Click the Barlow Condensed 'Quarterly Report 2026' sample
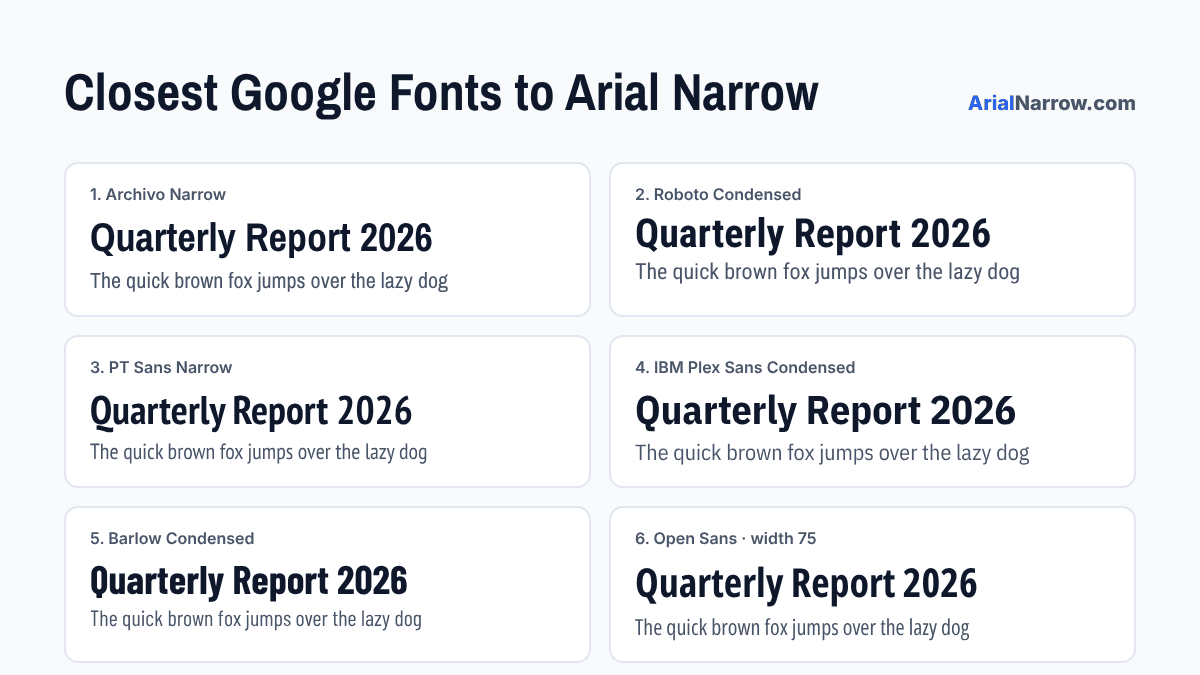Viewport: 1200px width, 675px height. tap(249, 581)
